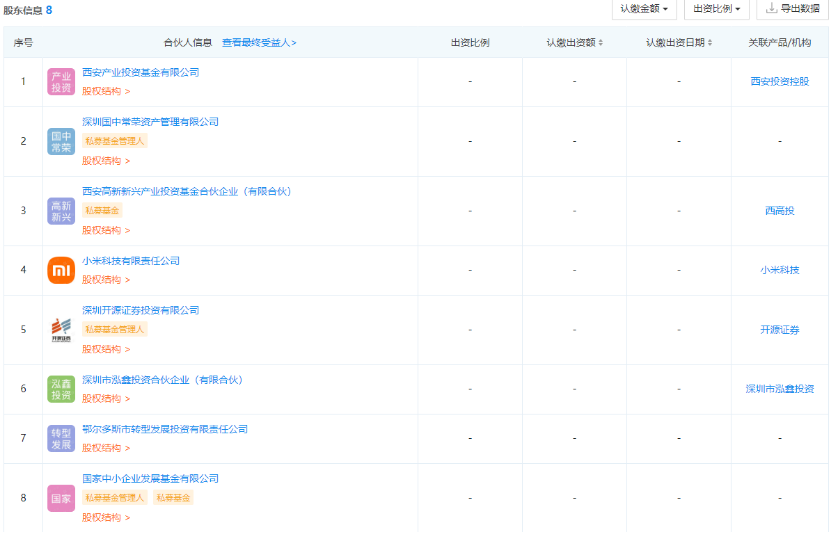Click the 高新新兴 logo icon
Image resolution: width=831 pixels, height=533 pixels.
(x=61, y=211)
